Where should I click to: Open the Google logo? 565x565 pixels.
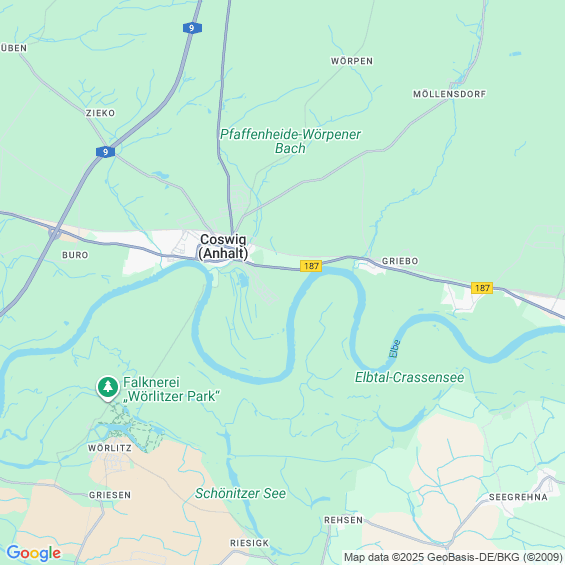pos(34,553)
